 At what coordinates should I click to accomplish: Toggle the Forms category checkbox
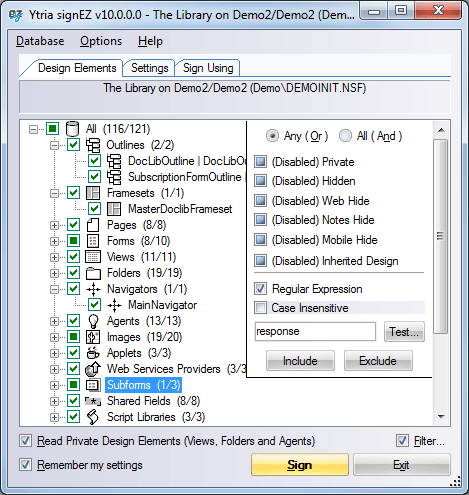coord(73,241)
